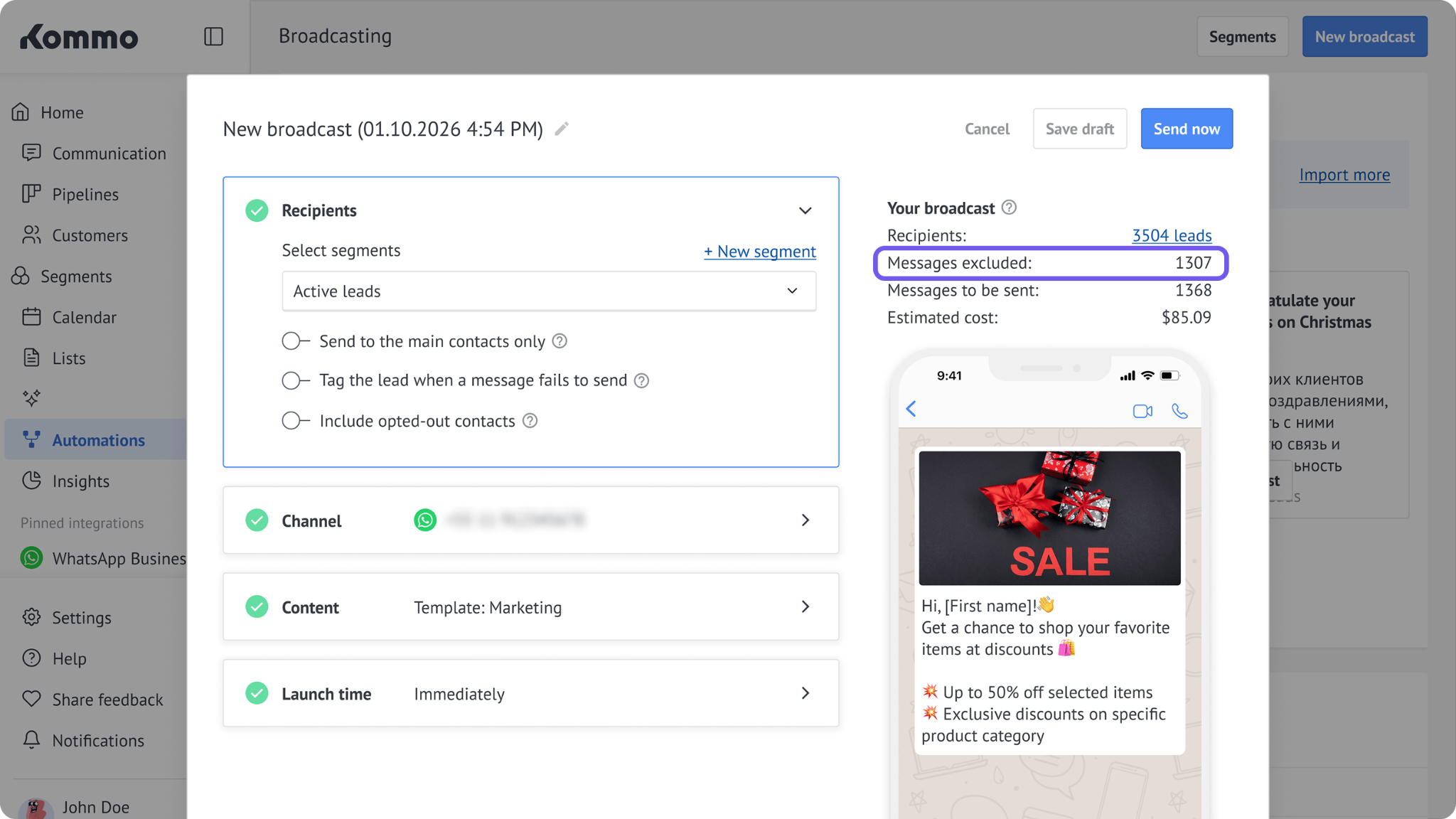Tap the back arrow in phone preview
The width and height of the screenshot is (1456, 819).
(x=911, y=409)
